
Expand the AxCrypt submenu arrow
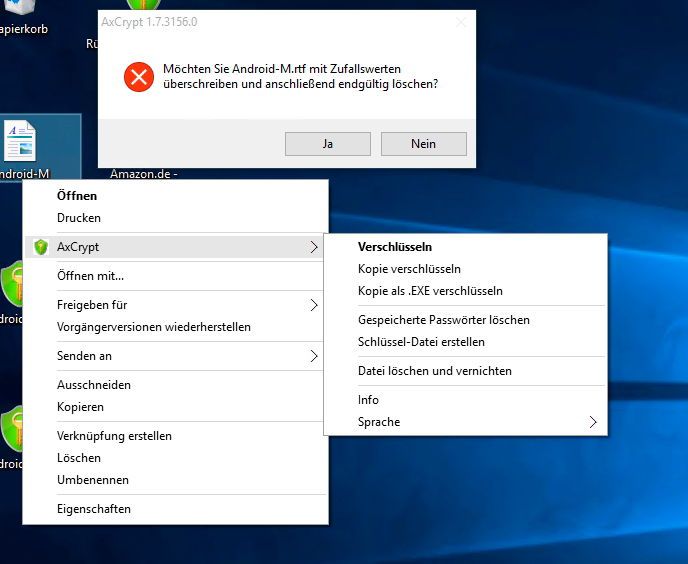[x=314, y=247]
